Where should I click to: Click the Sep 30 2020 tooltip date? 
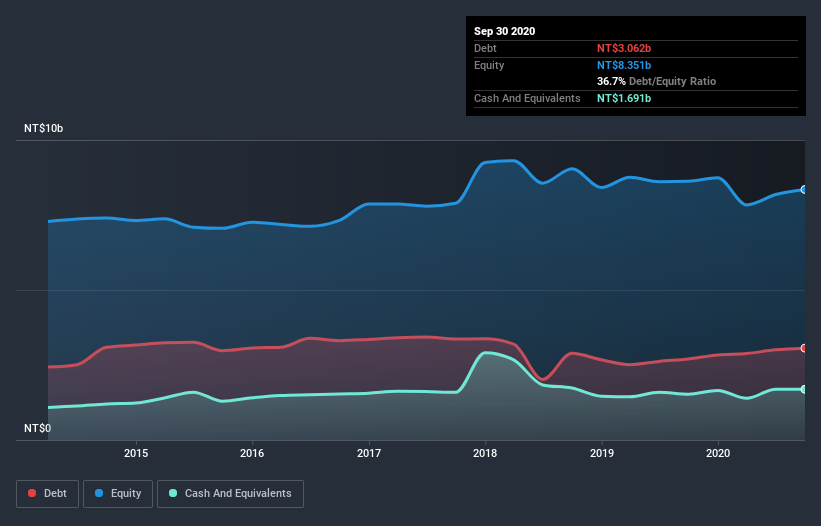tap(504, 31)
